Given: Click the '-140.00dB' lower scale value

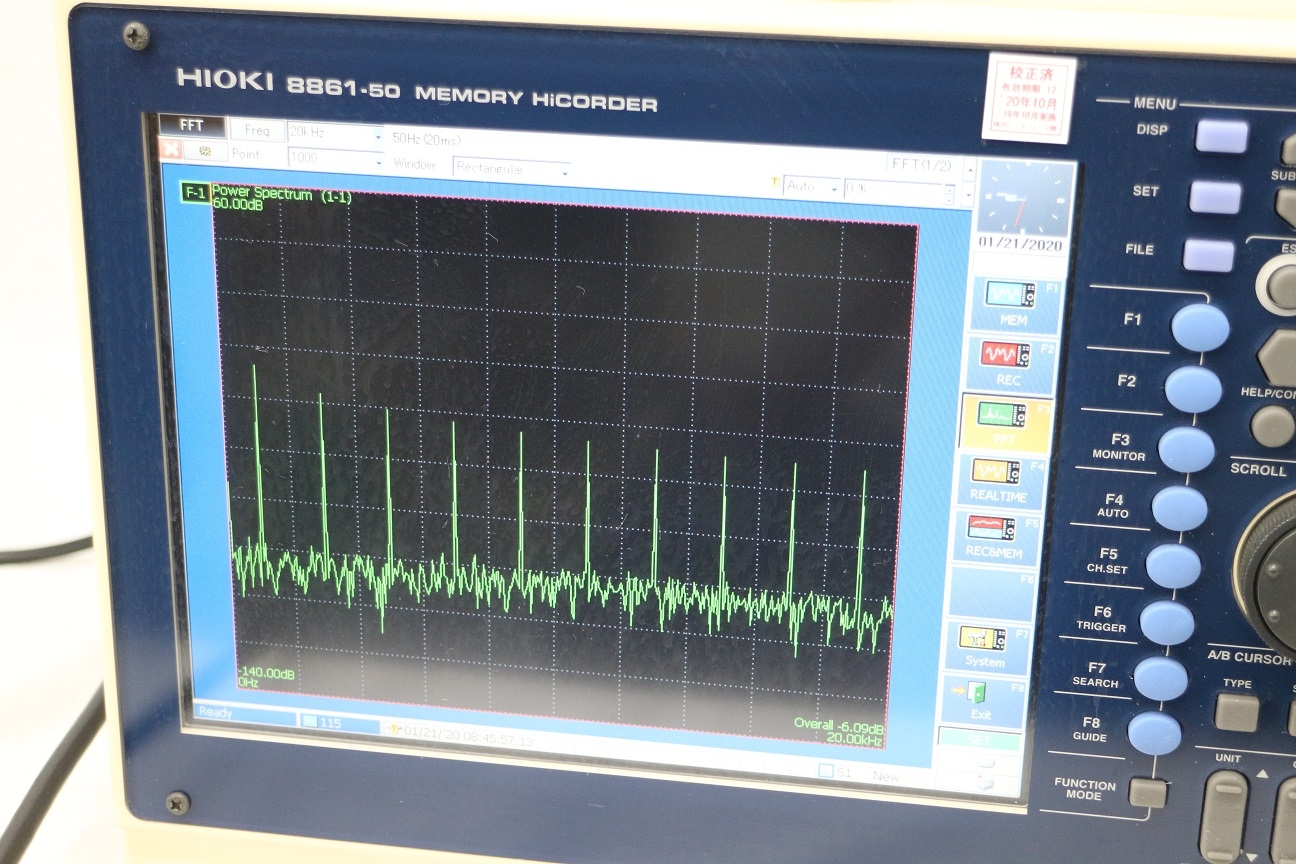Looking at the screenshot, I should coord(266,673).
